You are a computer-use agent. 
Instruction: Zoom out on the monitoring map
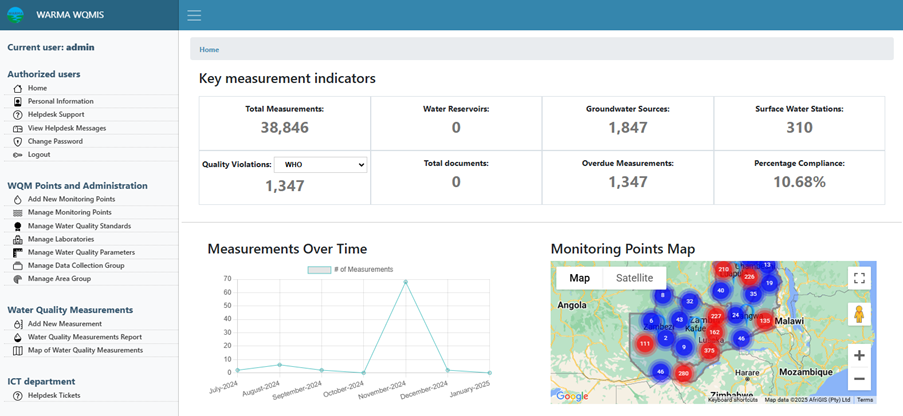(858, 379)
